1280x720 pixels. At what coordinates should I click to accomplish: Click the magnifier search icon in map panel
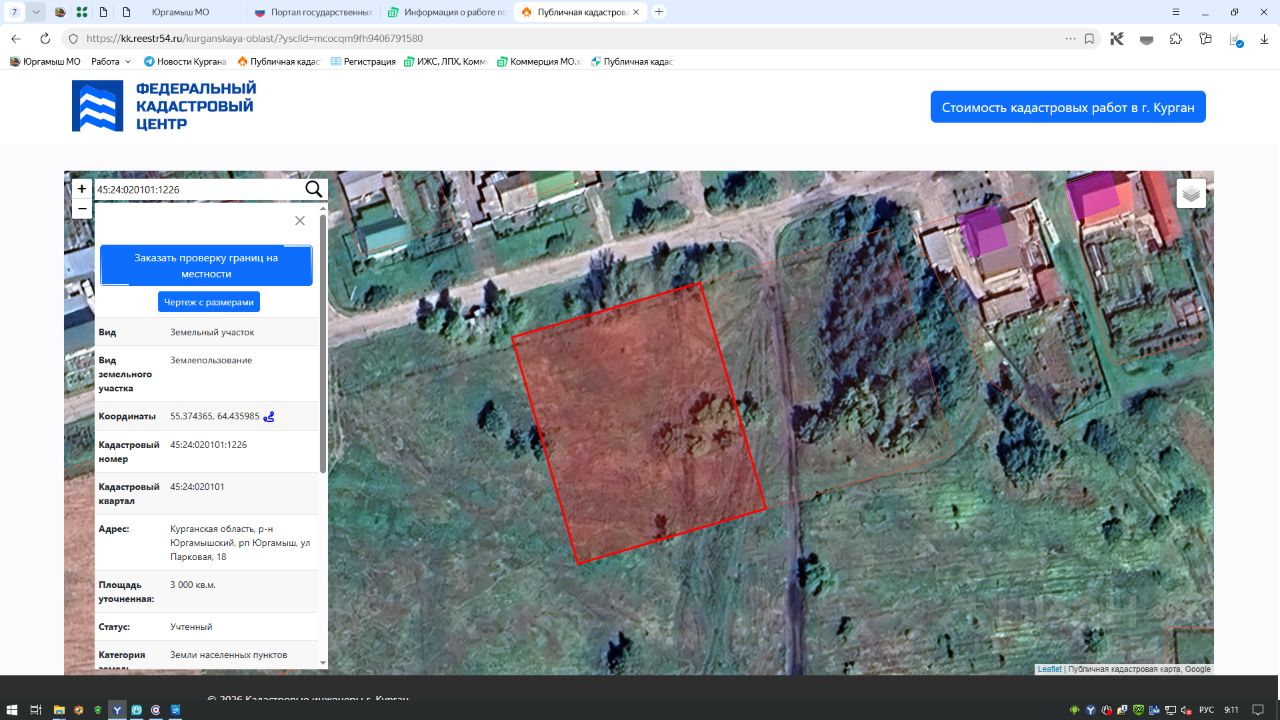[314, 189]
